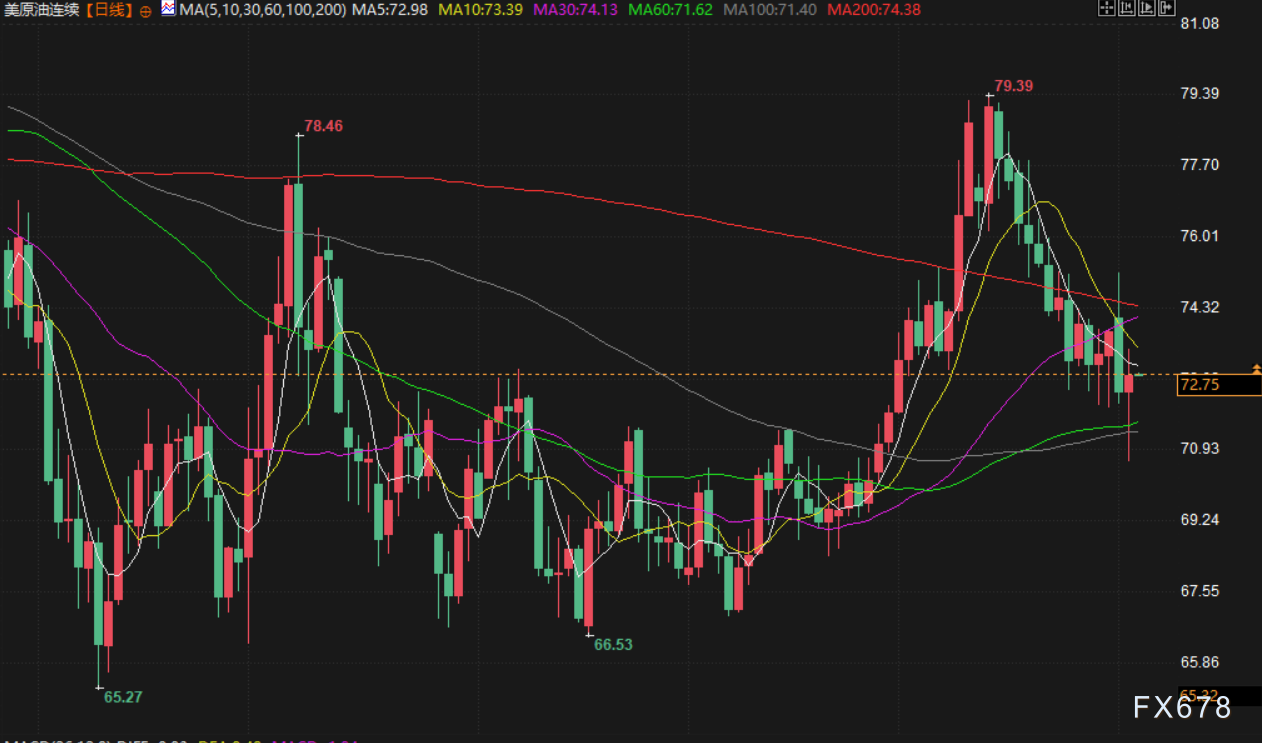
Task: Click the white MA5:72.98 legend value
Action: pyautogui.click(x=390, y=10)
